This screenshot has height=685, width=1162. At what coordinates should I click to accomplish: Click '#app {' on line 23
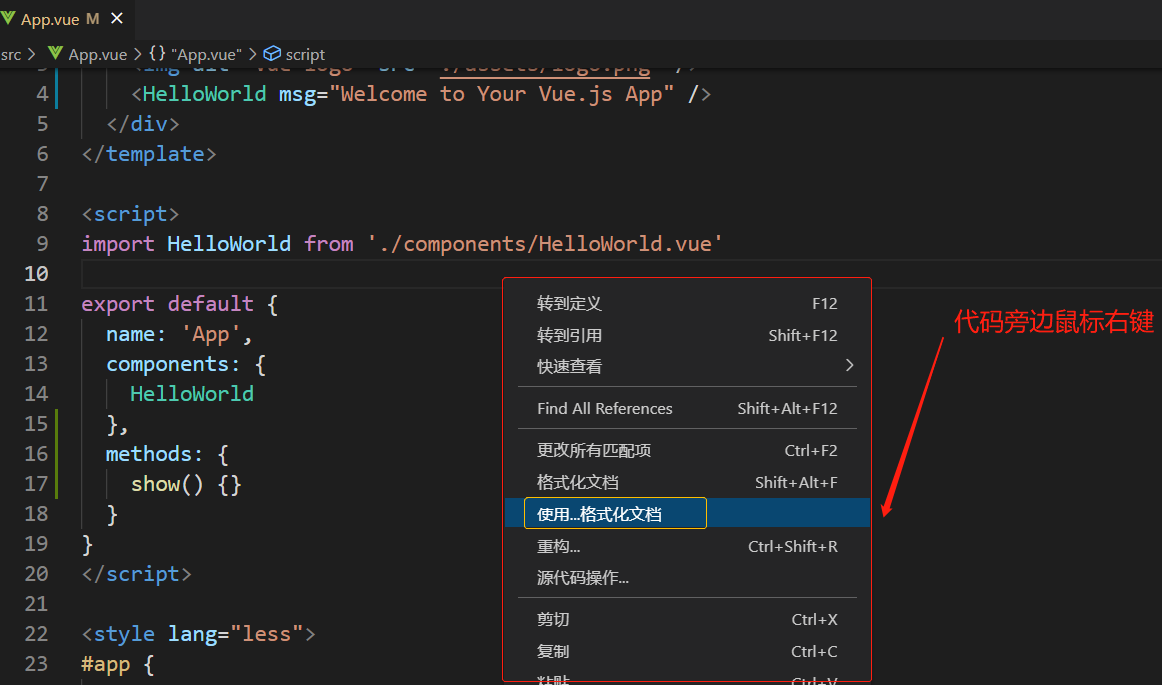pos(118,664)
